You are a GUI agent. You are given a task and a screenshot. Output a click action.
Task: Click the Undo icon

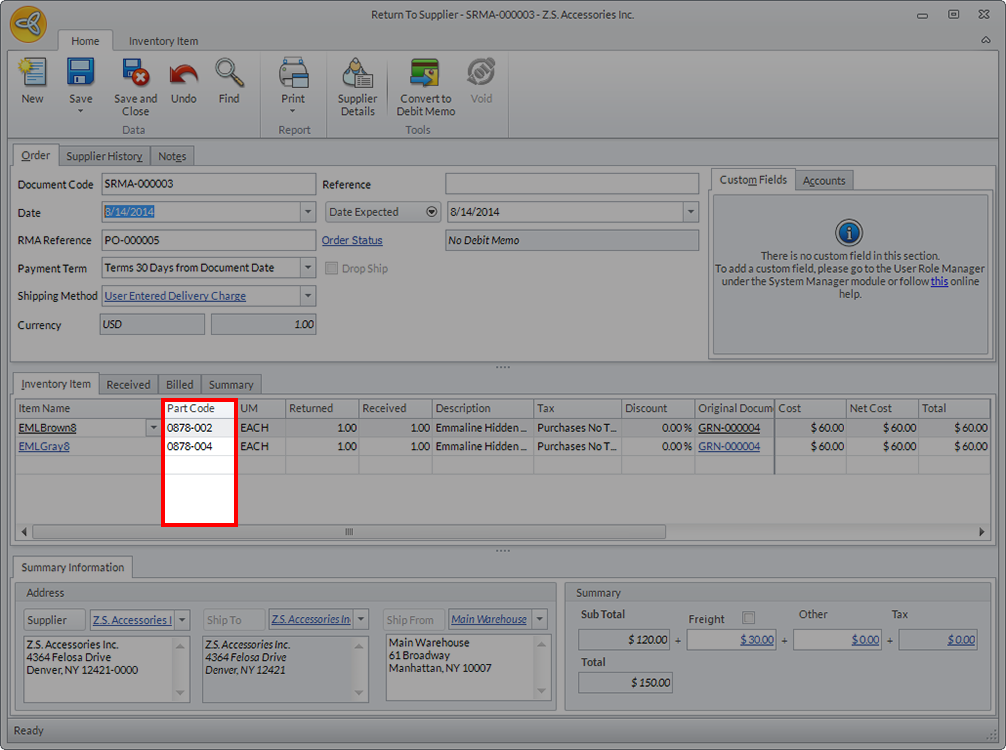click(184, 75)
